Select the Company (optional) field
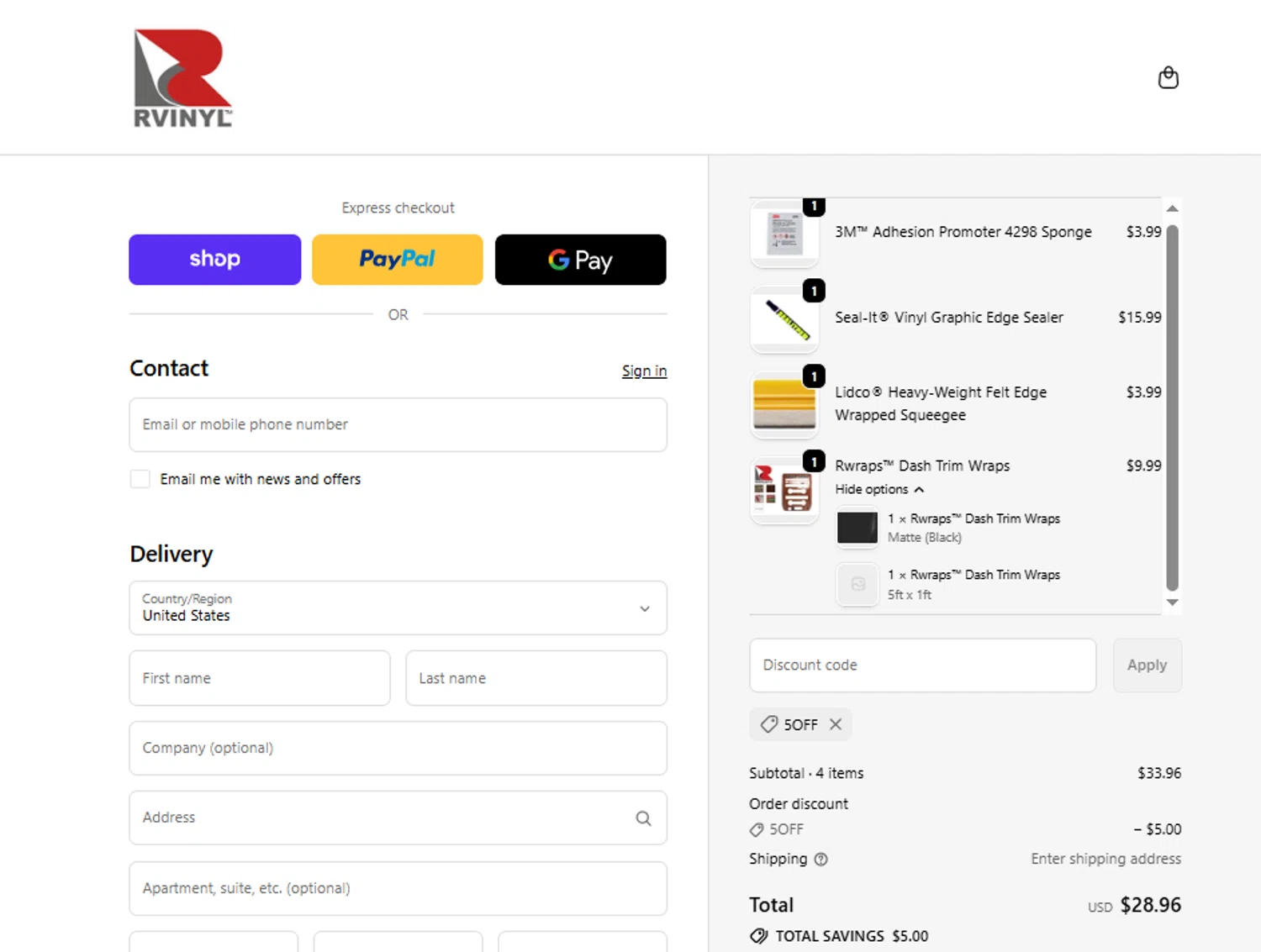 [398, 748]
